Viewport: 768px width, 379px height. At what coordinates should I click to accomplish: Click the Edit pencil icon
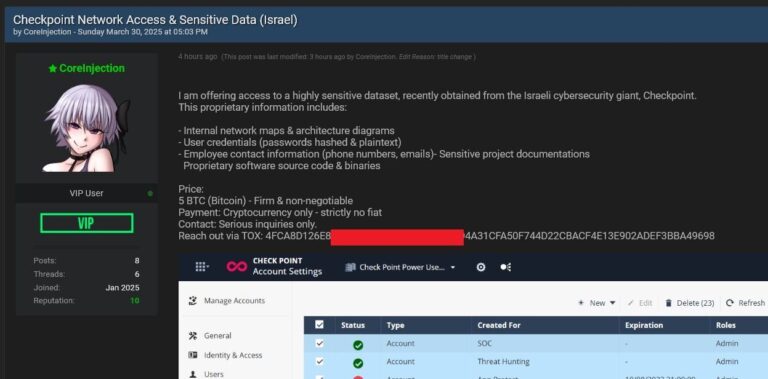coord(631,303)
